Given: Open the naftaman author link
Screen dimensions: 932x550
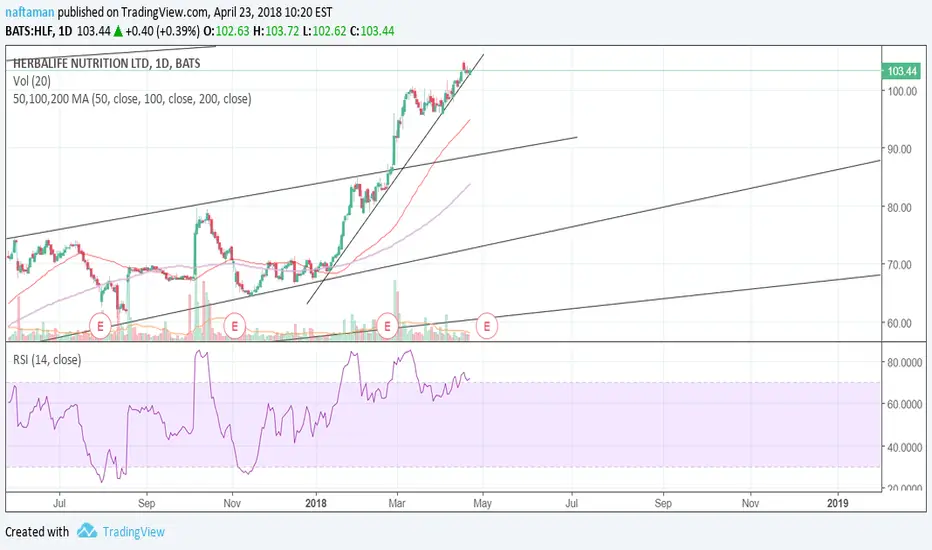Looking at the screenshot, I should (x=30, y=12).
